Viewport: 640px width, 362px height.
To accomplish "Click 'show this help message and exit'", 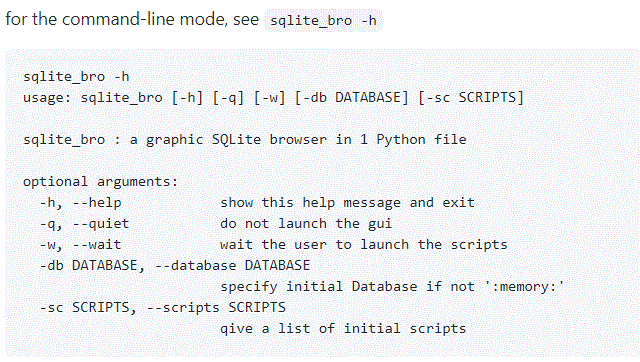I will [x=347, y=202].
